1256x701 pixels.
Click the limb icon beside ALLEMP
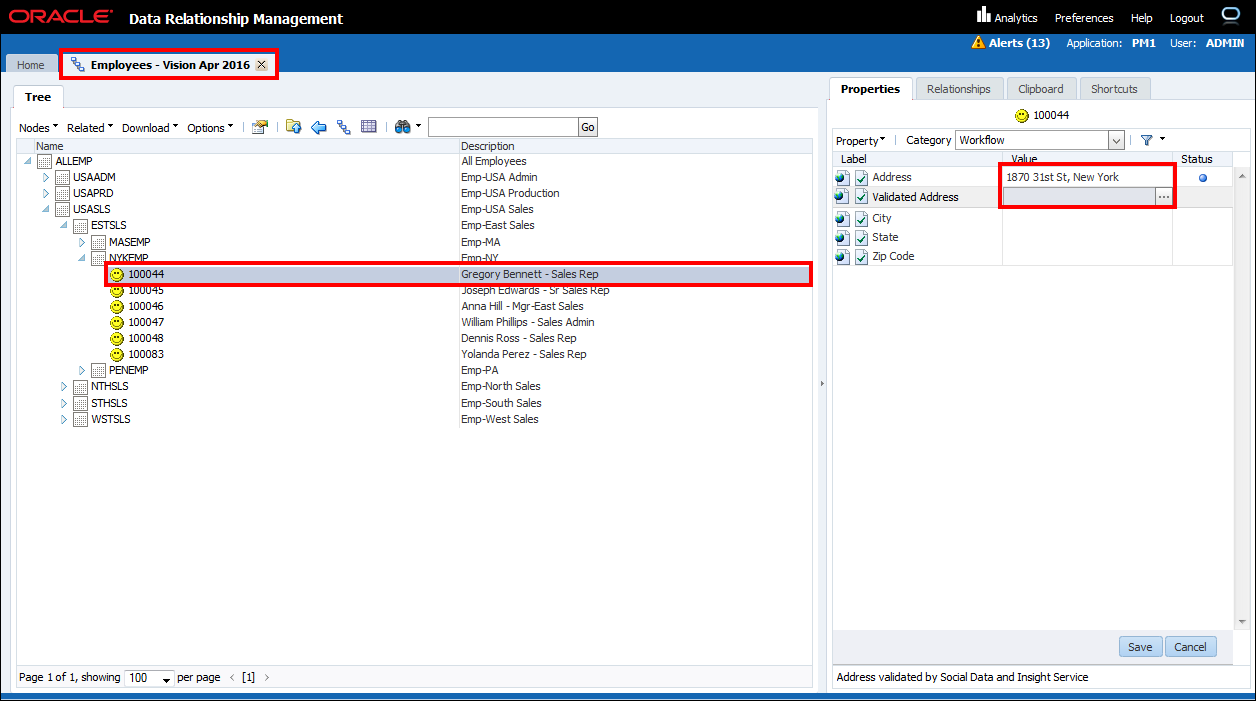pyautogui.click(x=44, y=161)
